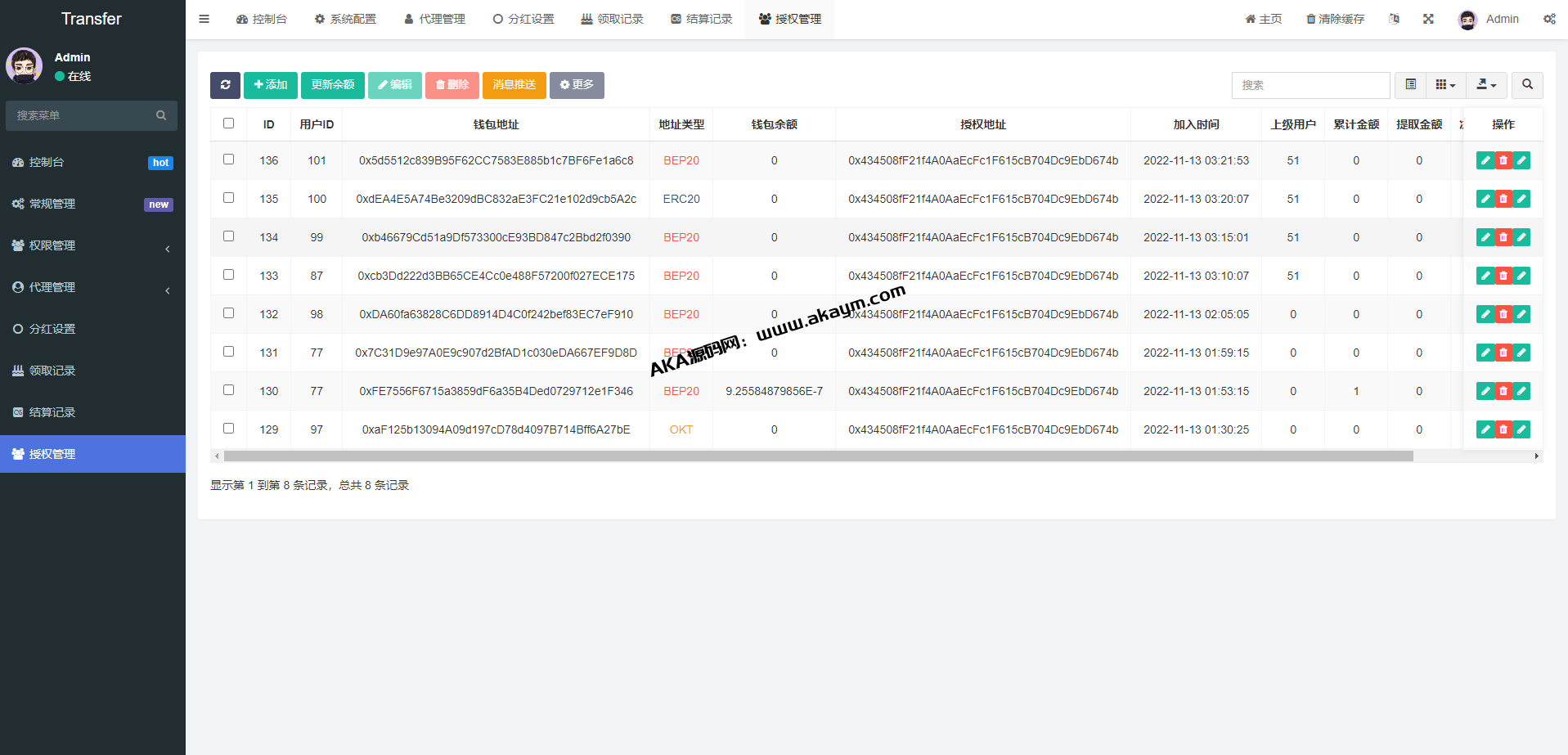Open the export data dropdown
This screenshot has height=755, width=1568.
pos(1486,85)
